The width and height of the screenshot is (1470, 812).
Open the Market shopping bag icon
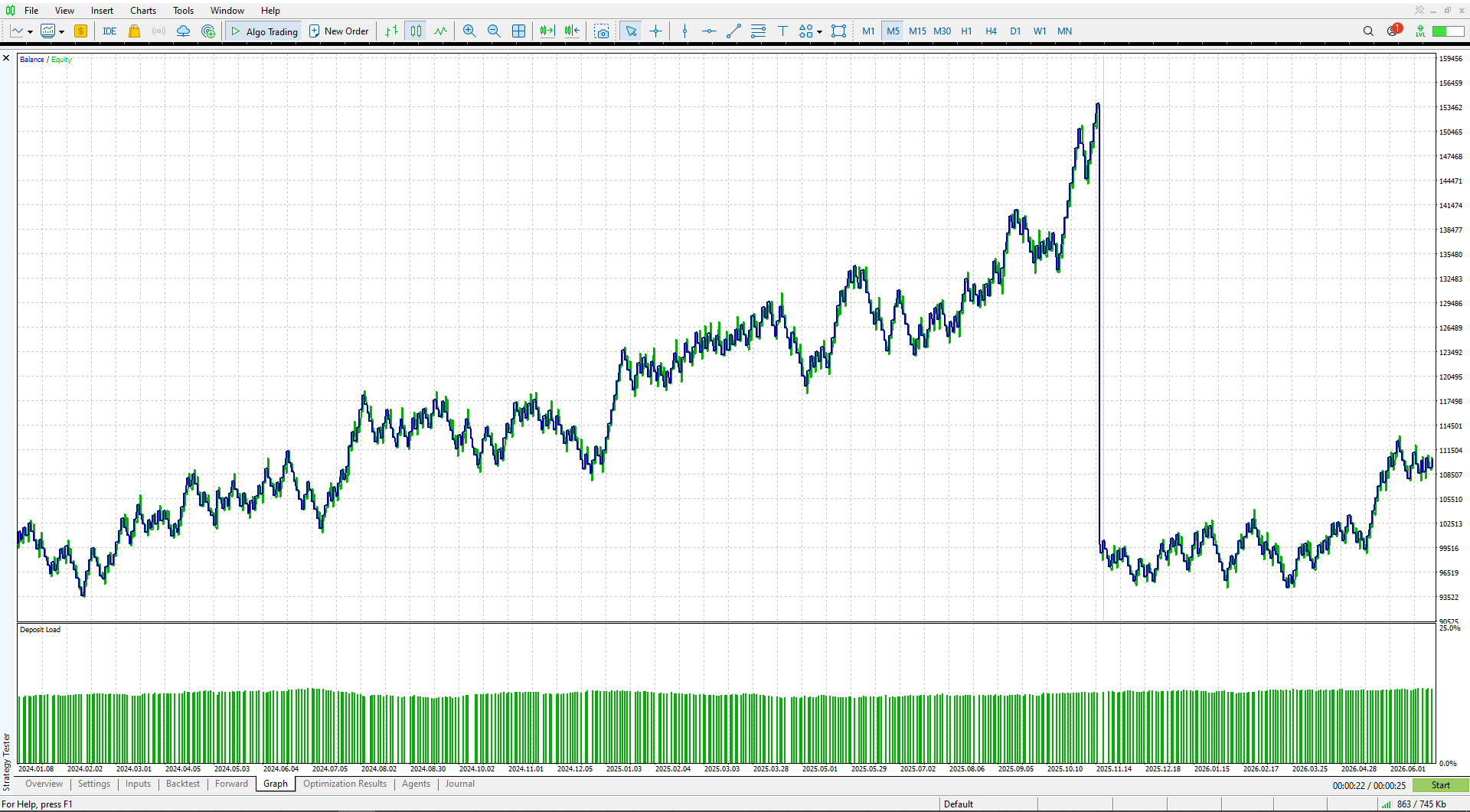(134, 31)
